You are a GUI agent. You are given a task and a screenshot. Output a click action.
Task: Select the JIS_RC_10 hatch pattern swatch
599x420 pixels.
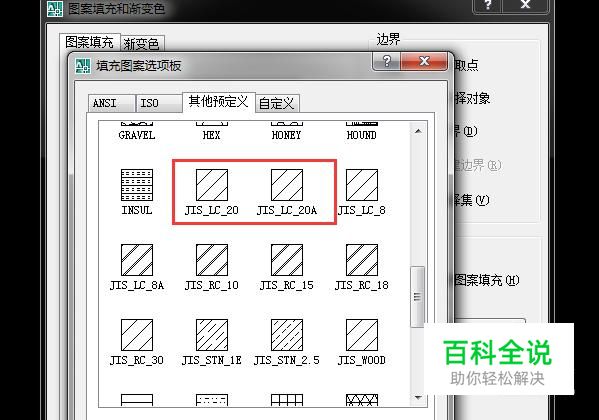[x=212, y=260]
